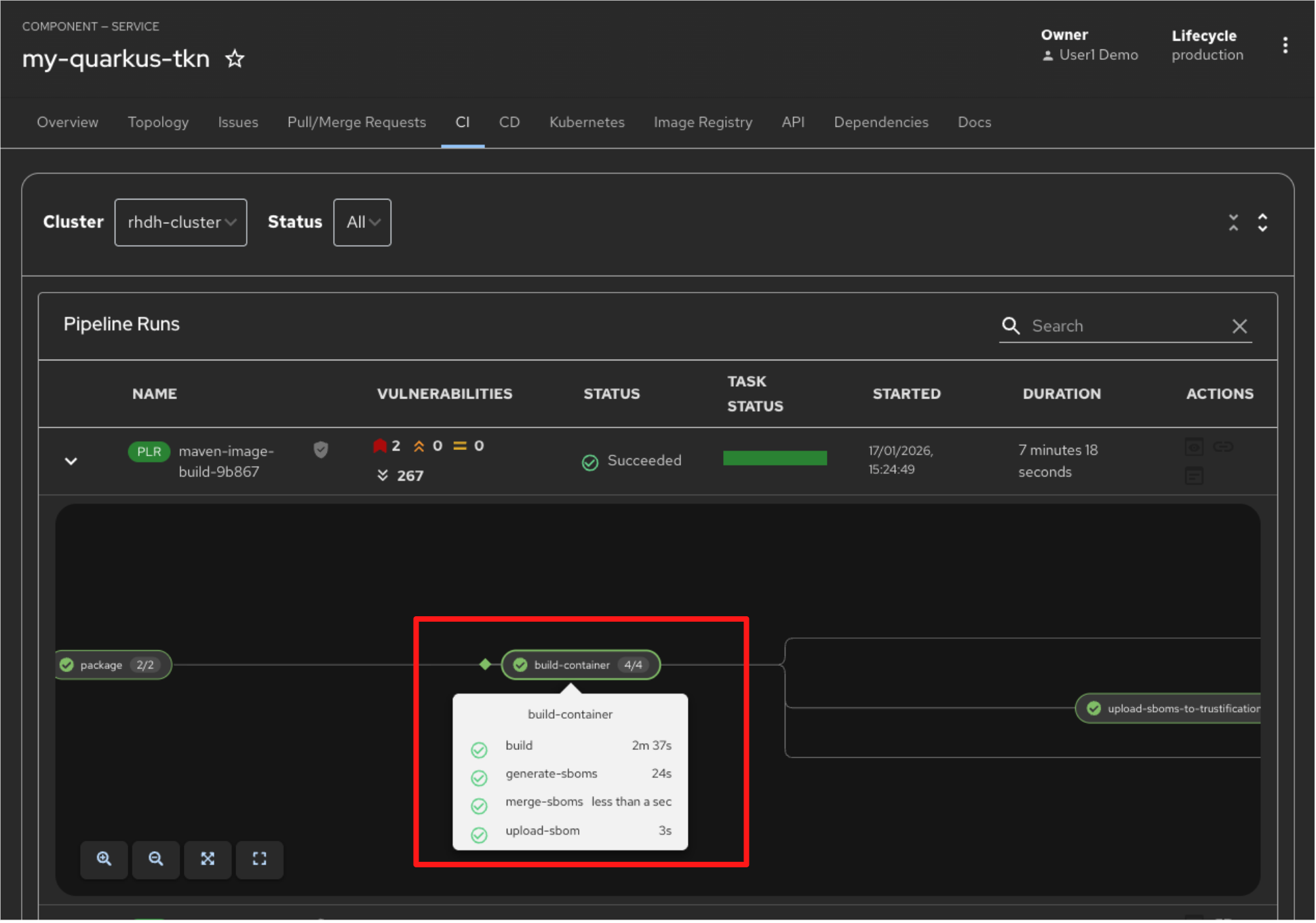View logs for maven-image-build-9b867
1316x923 pixels.
[x=1194, y=475]
